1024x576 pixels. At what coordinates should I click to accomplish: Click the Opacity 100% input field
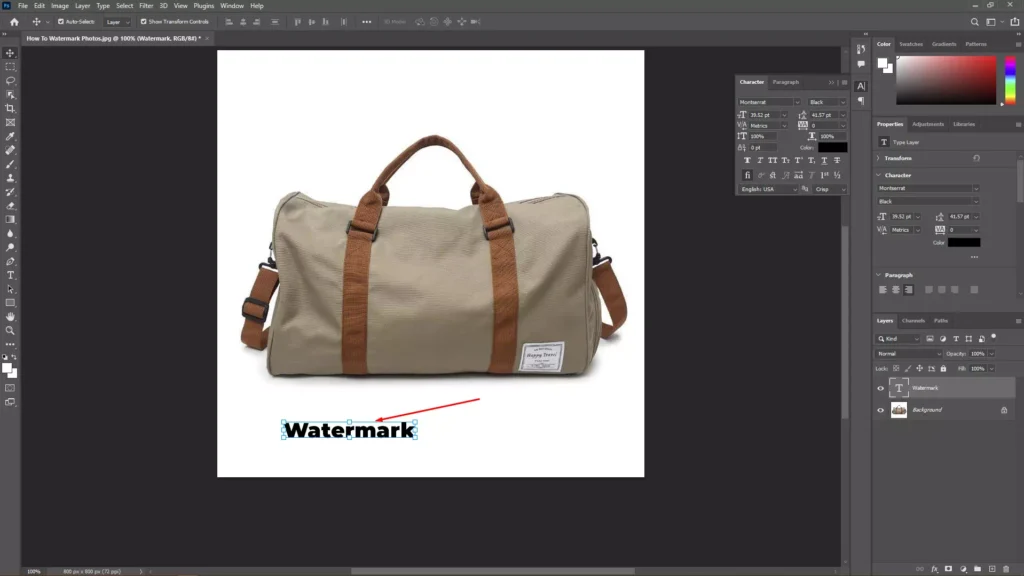[978, 354]
